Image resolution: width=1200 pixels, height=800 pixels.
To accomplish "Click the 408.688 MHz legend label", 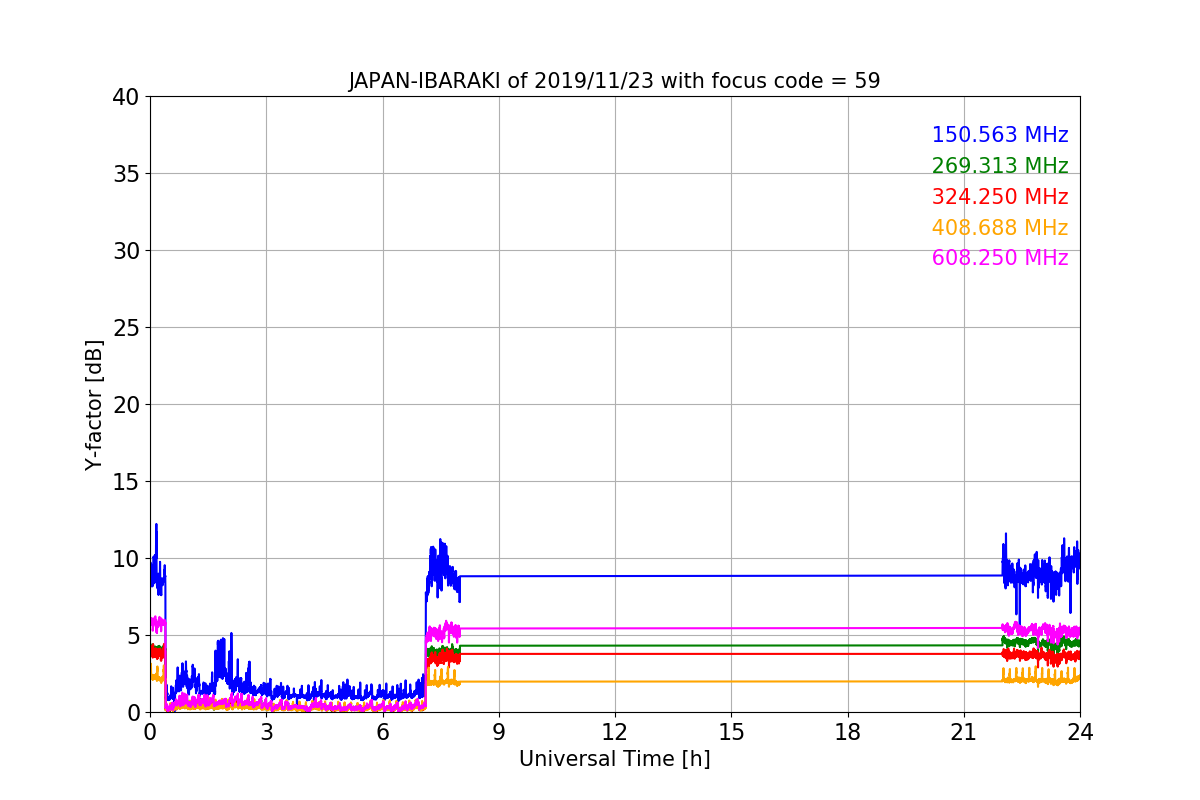I will [x=999, y=228].
